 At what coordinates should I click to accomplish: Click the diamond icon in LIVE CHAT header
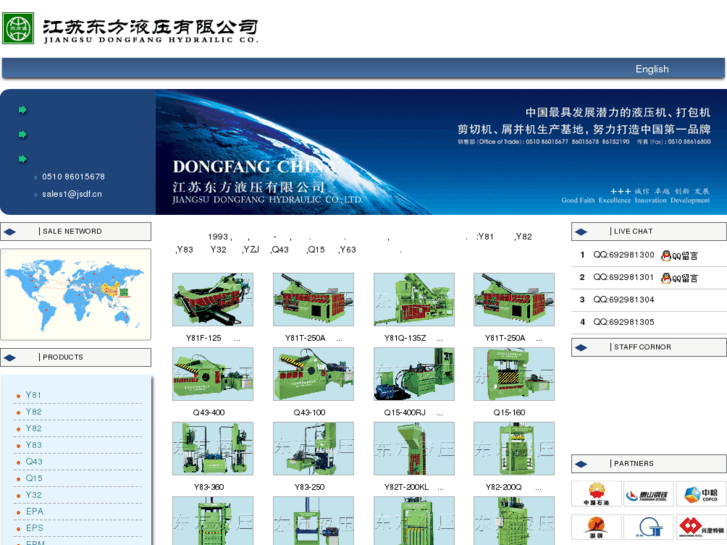click(581, 232)
